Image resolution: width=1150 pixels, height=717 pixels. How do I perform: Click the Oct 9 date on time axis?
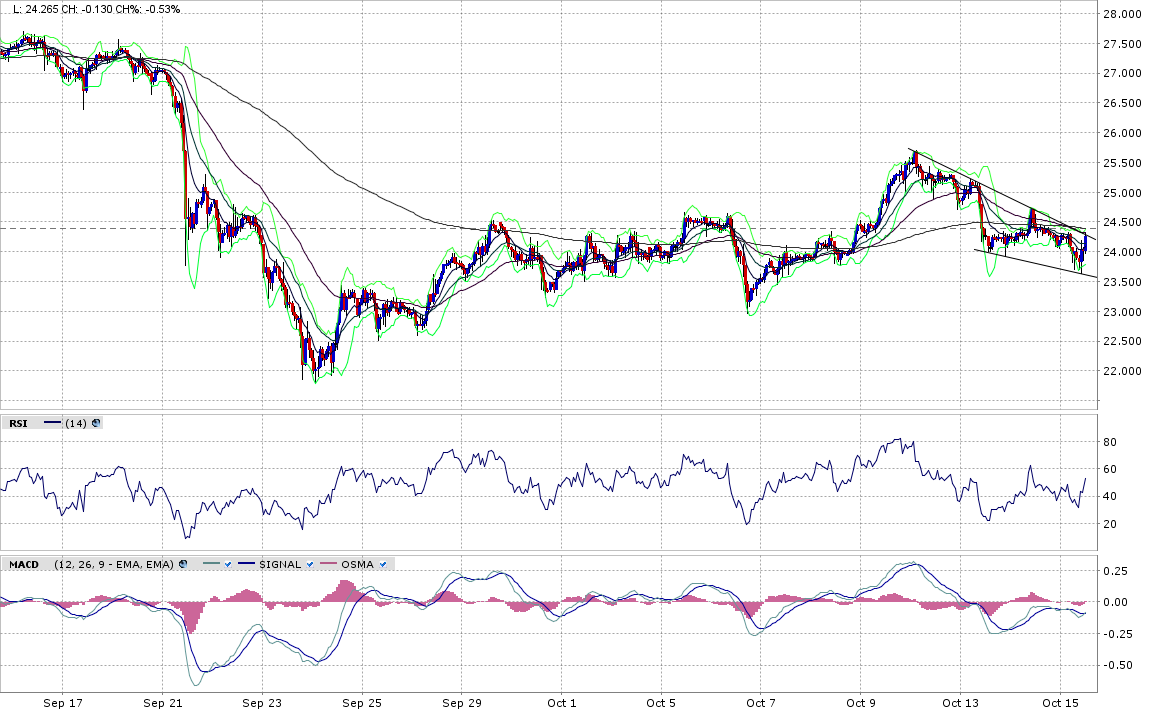[x=860, y=704]
